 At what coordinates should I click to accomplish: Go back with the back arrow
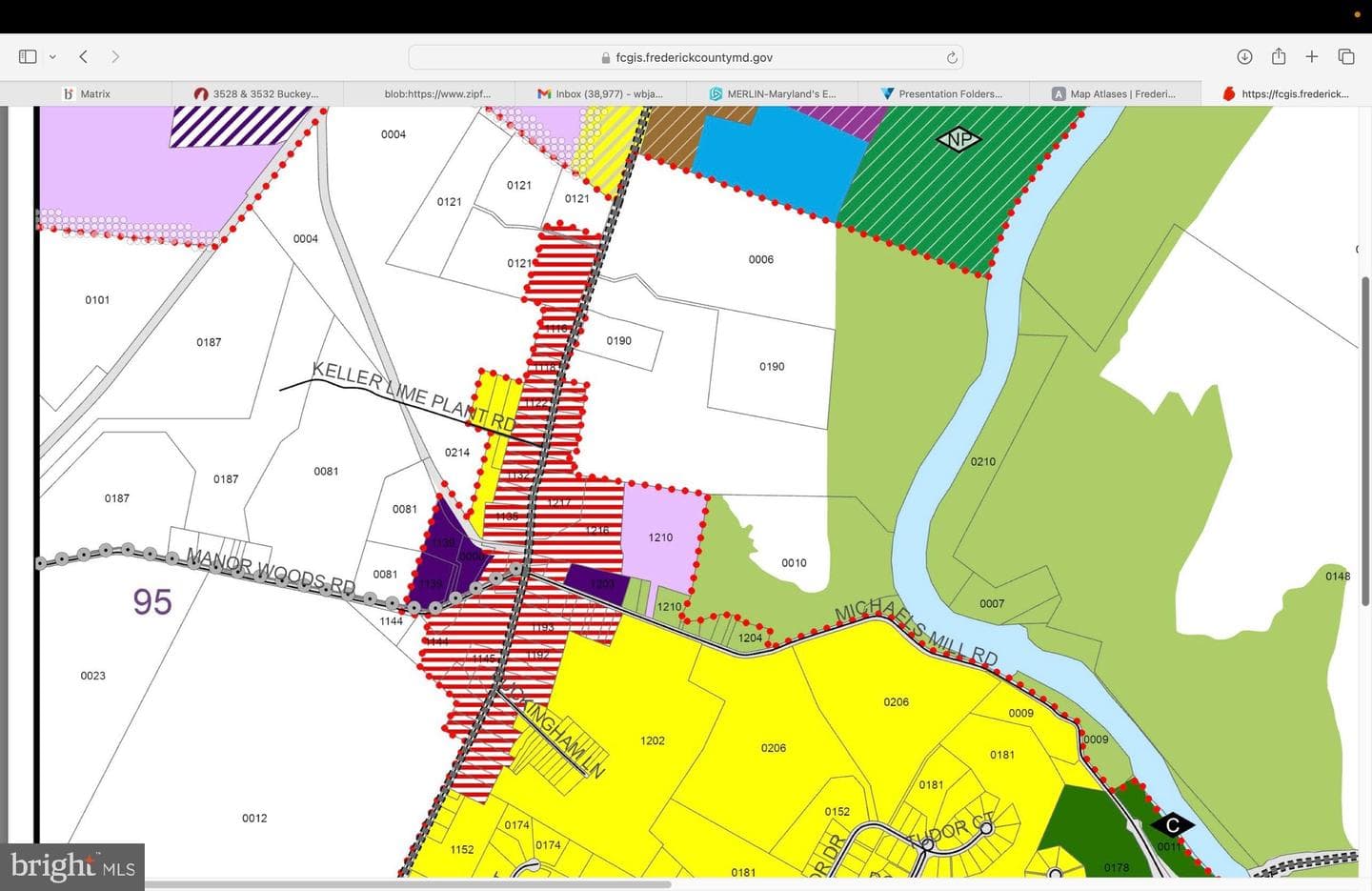click(84, 57)
